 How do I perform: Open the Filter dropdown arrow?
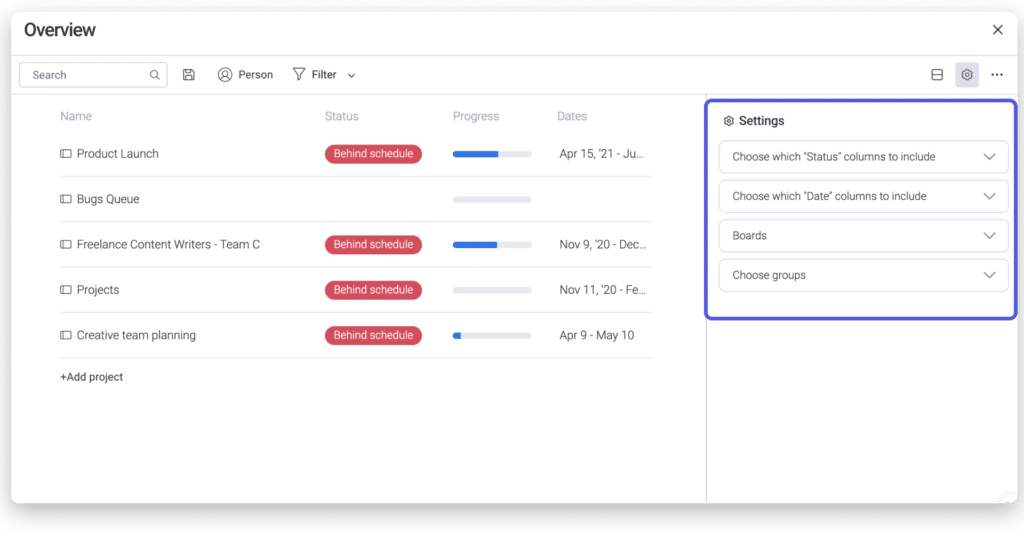tap(351, 75)
